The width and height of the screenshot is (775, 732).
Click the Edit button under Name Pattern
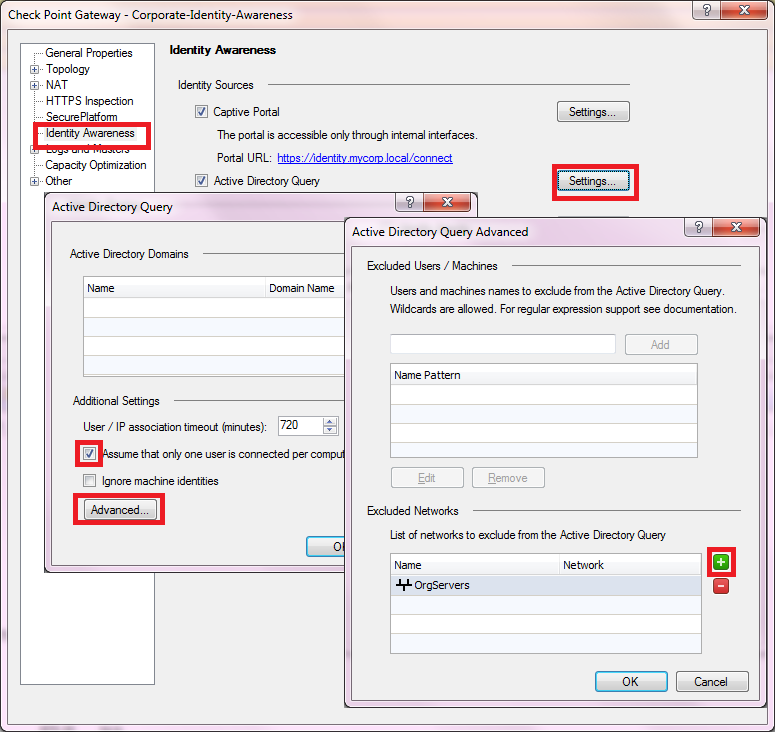(x=427, y=478)
